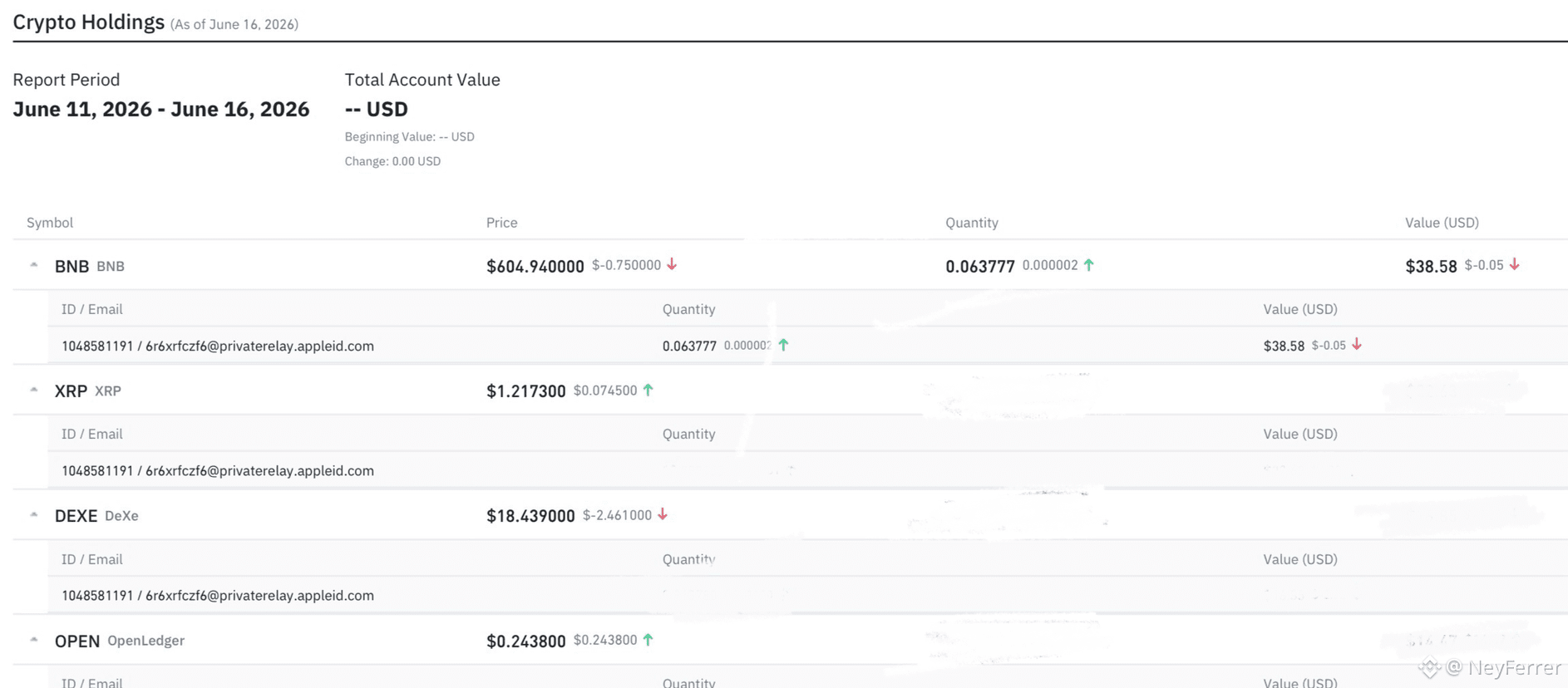
Task: Collapse the BNB holdings row
Action: tap(34, 265)
